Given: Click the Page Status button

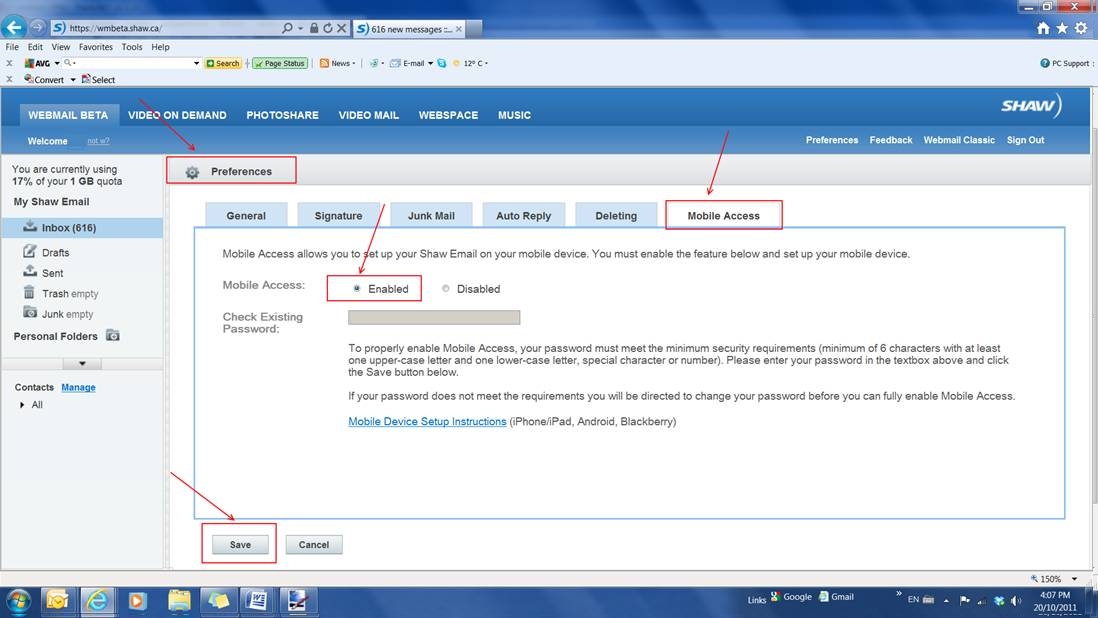Looking at the screenshot, I should 280,63.
